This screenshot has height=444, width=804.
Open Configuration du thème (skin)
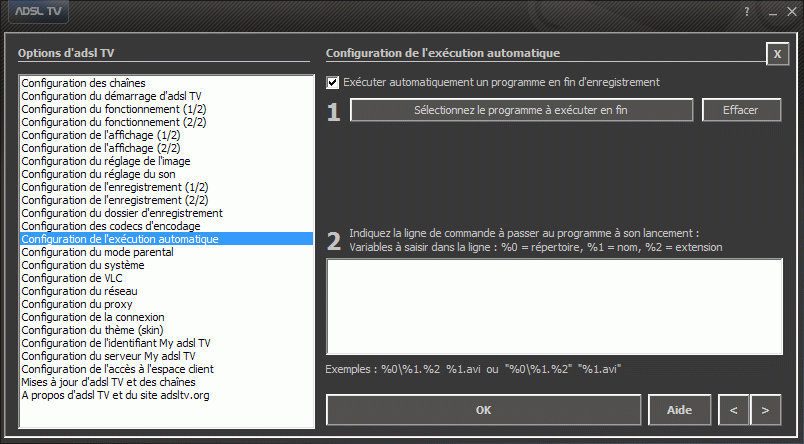[167, 330]
